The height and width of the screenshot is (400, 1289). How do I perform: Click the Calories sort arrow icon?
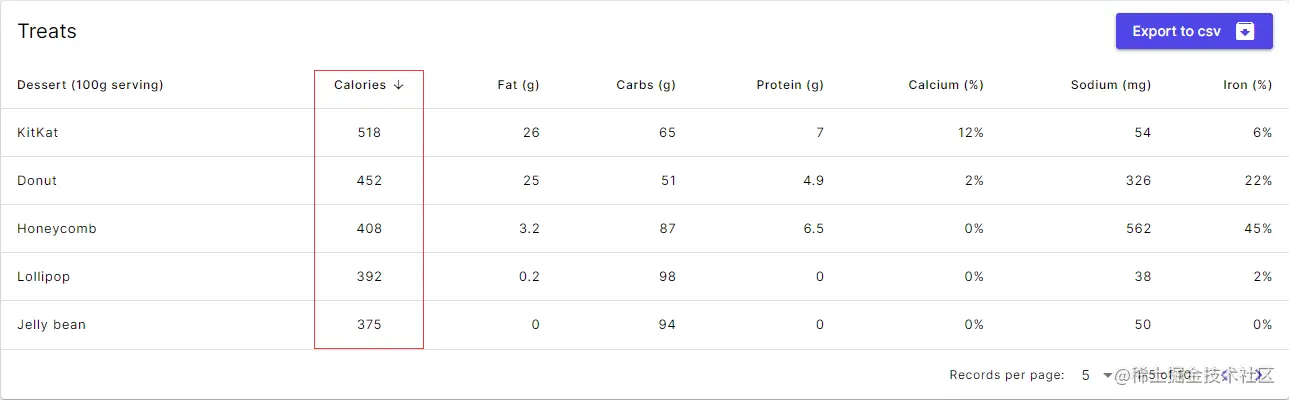(x=399, y=85)
